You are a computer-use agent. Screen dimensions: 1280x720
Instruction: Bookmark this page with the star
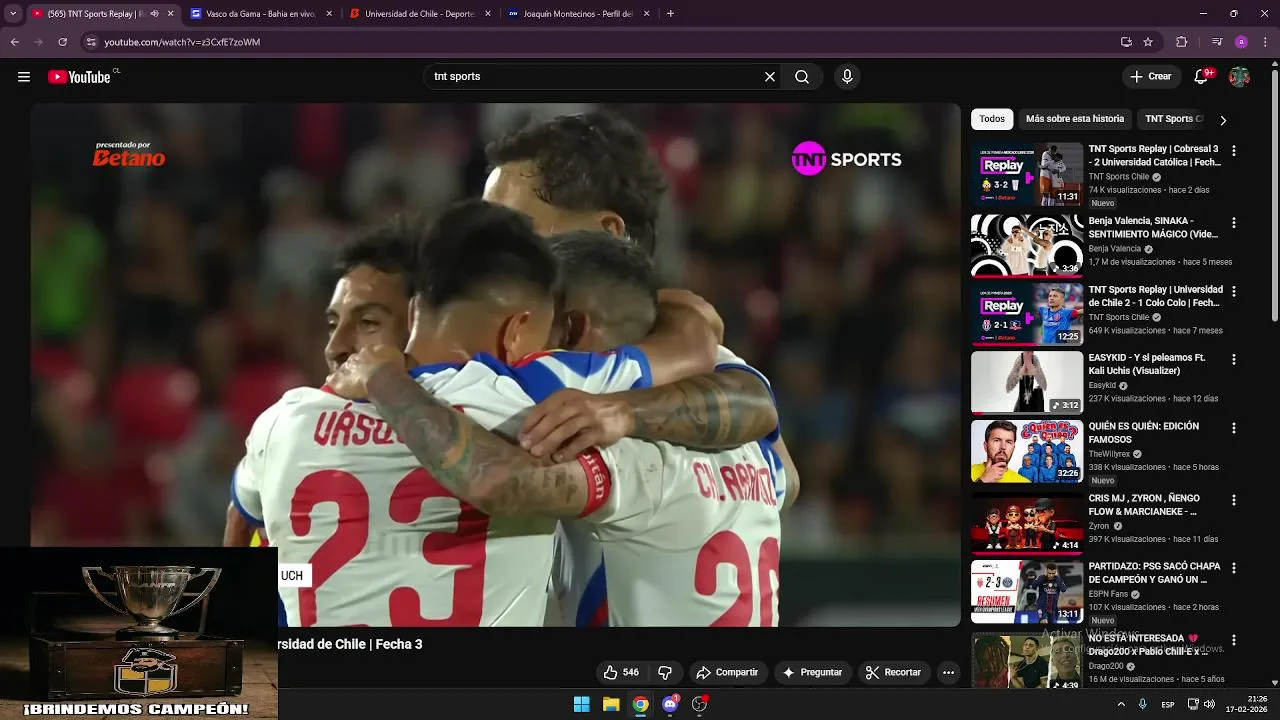click(1148, 42)
